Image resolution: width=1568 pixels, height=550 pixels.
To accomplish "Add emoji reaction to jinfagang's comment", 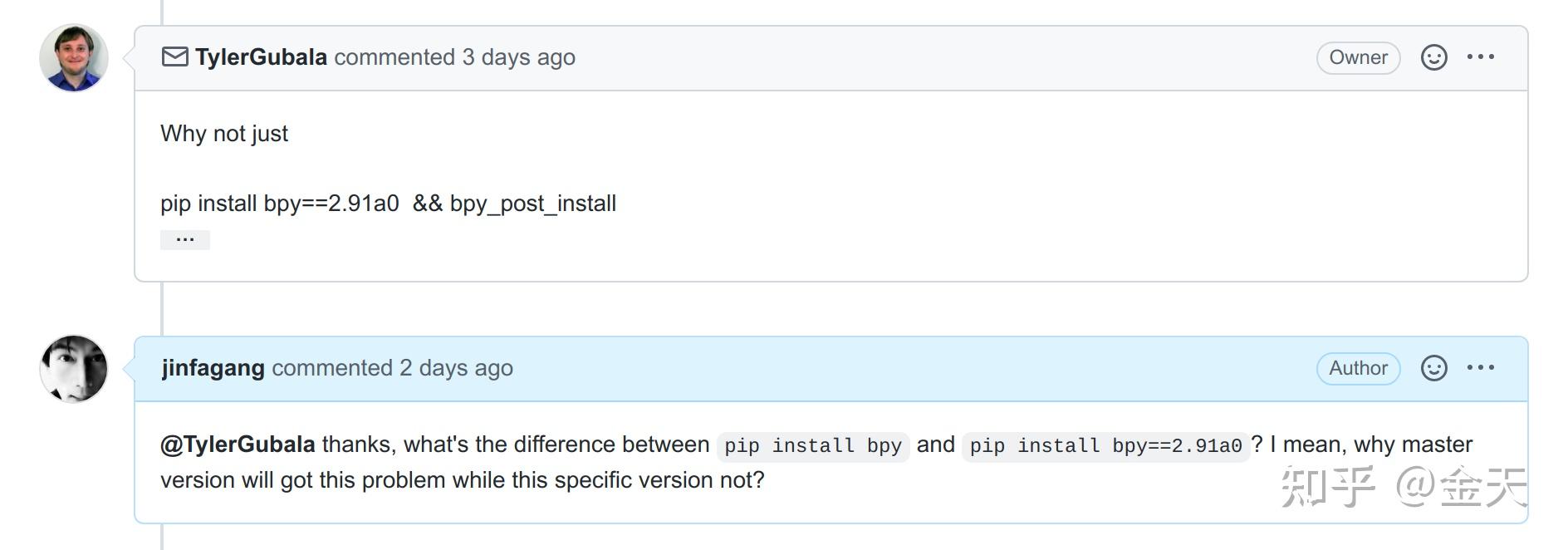I will [1433, 368].
